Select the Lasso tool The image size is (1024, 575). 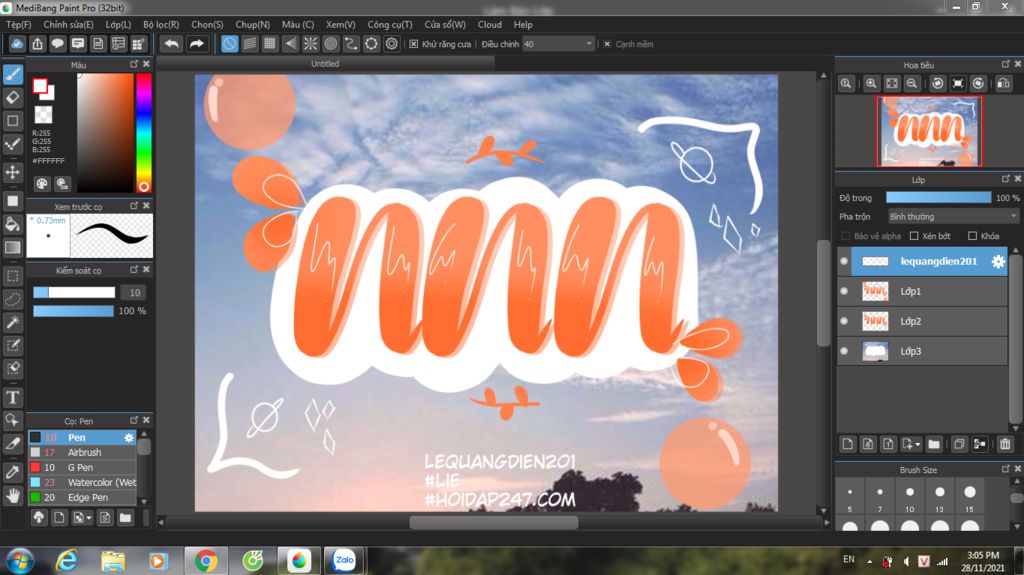(12, 299)
